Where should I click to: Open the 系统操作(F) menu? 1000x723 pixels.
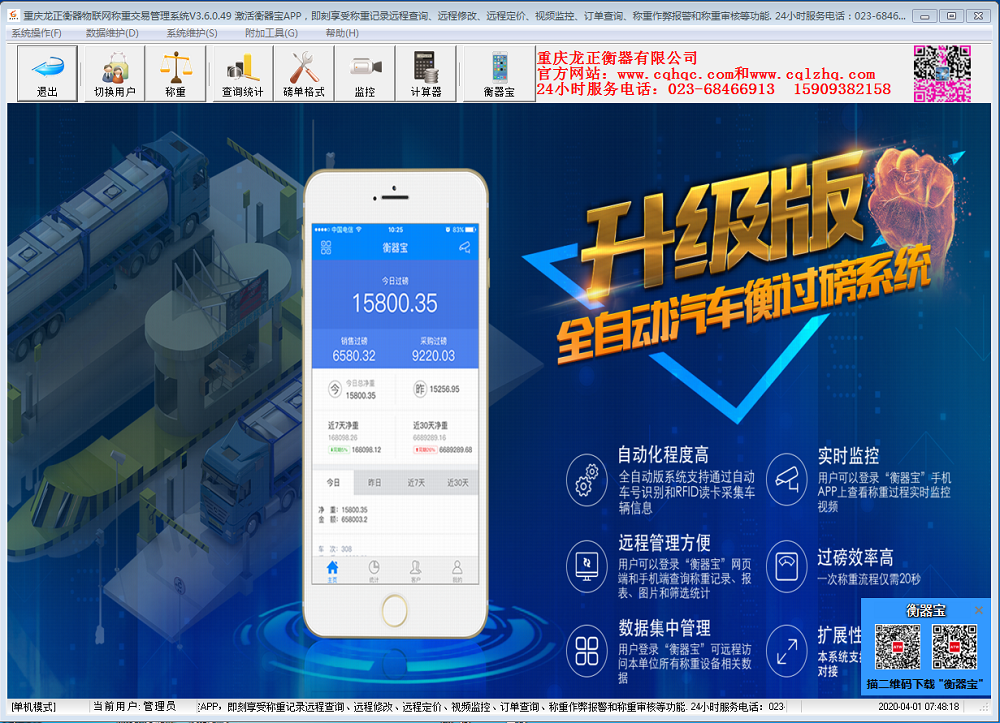click(36, 33)
